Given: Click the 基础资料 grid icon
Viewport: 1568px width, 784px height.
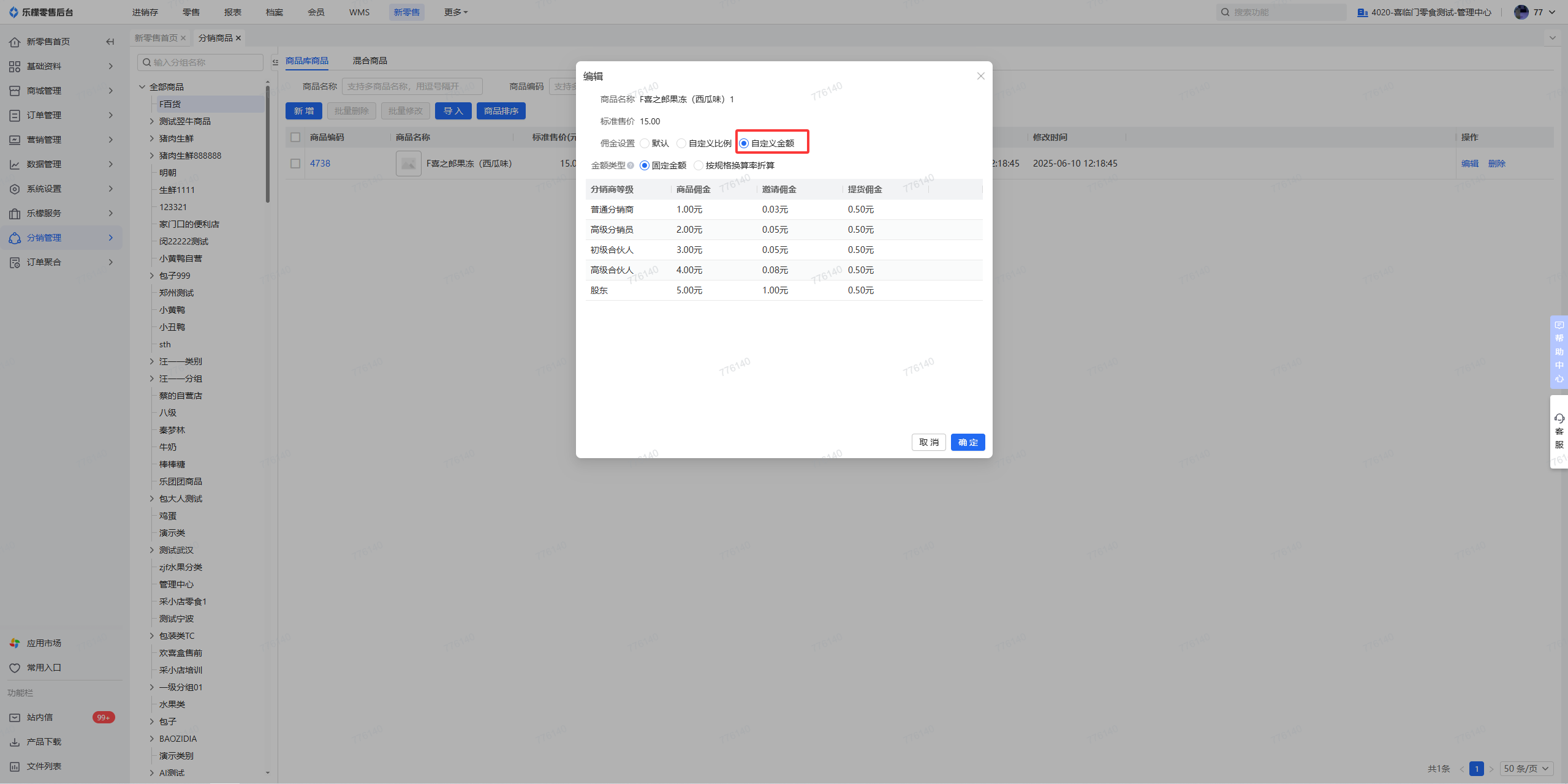Looking at the screenshot, I should 15,66.
